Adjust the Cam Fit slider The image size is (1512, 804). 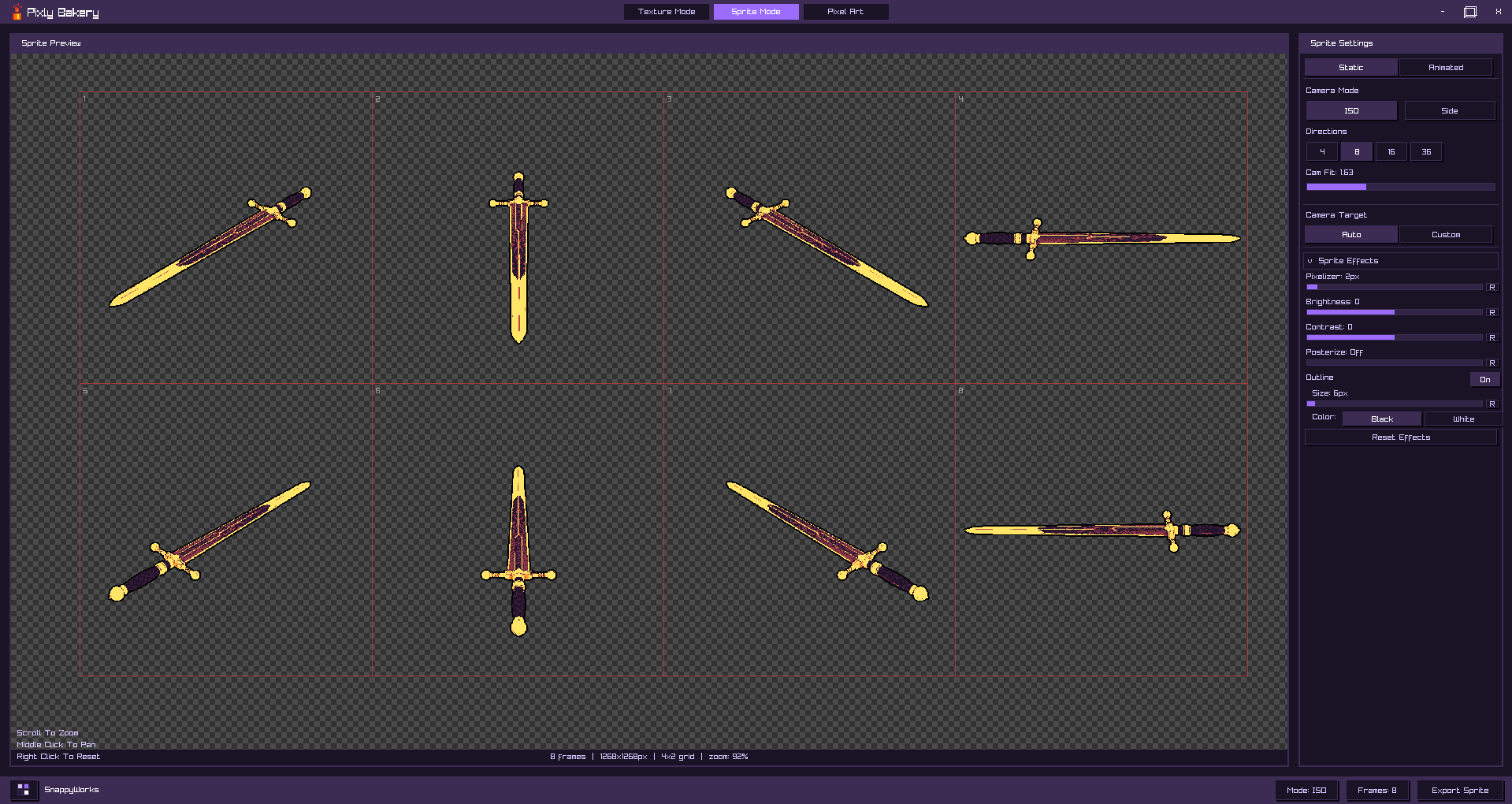[x=1401, y=187]
